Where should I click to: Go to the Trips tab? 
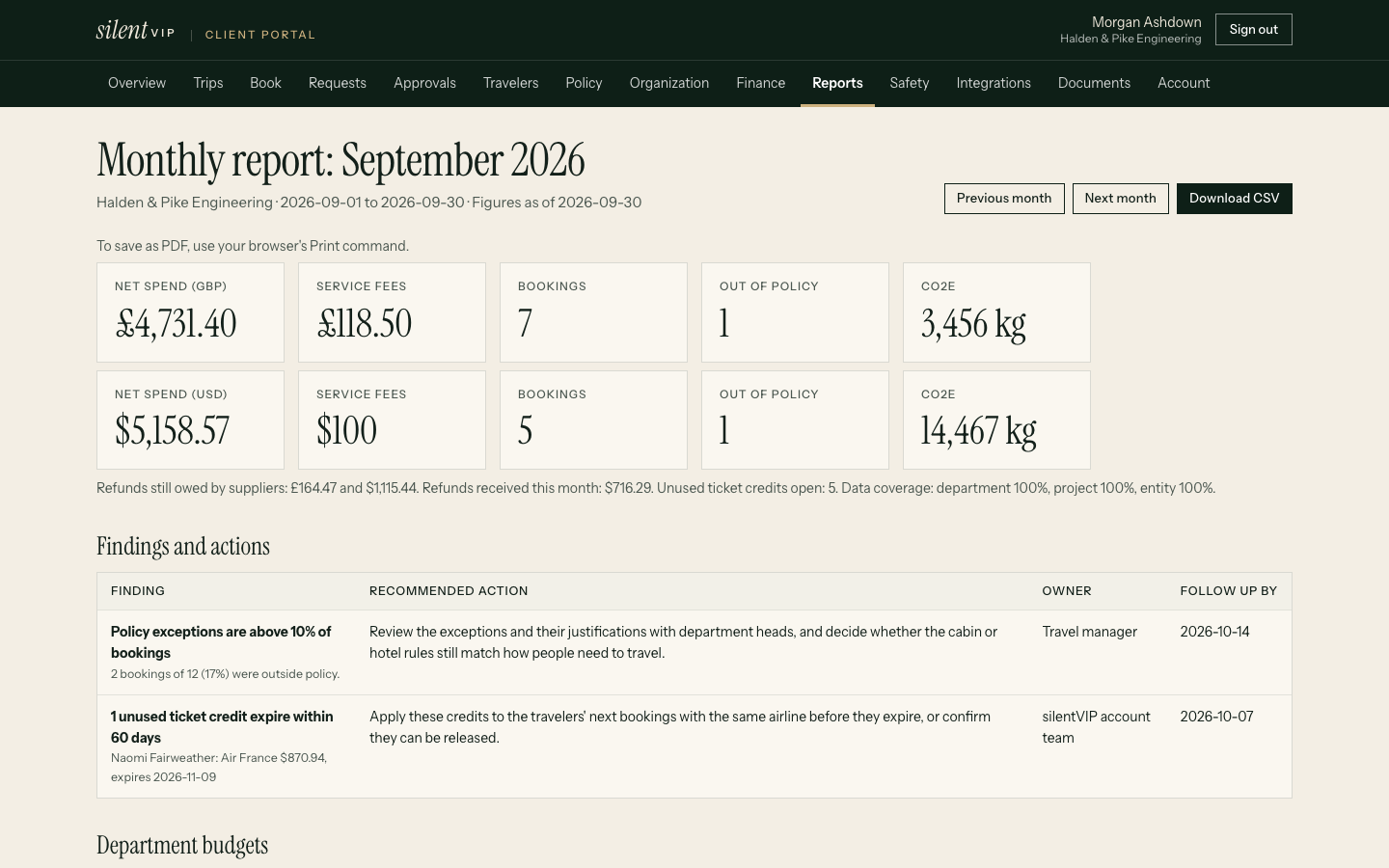208,83
